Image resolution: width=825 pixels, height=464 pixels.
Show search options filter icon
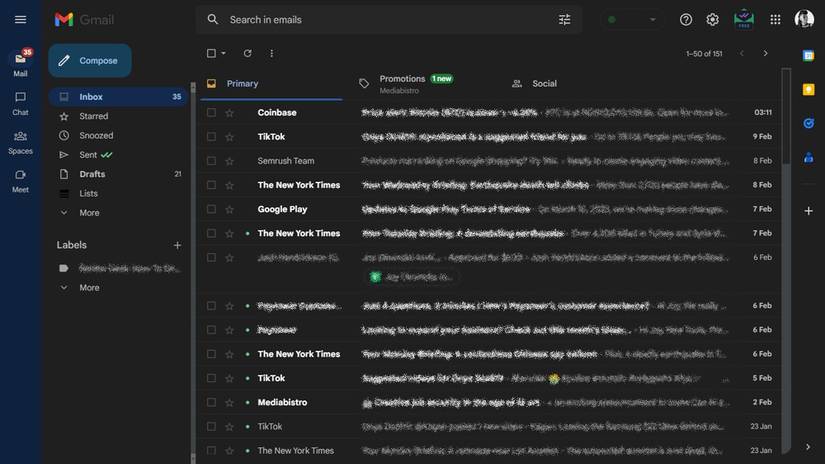(x=565, y=20)
